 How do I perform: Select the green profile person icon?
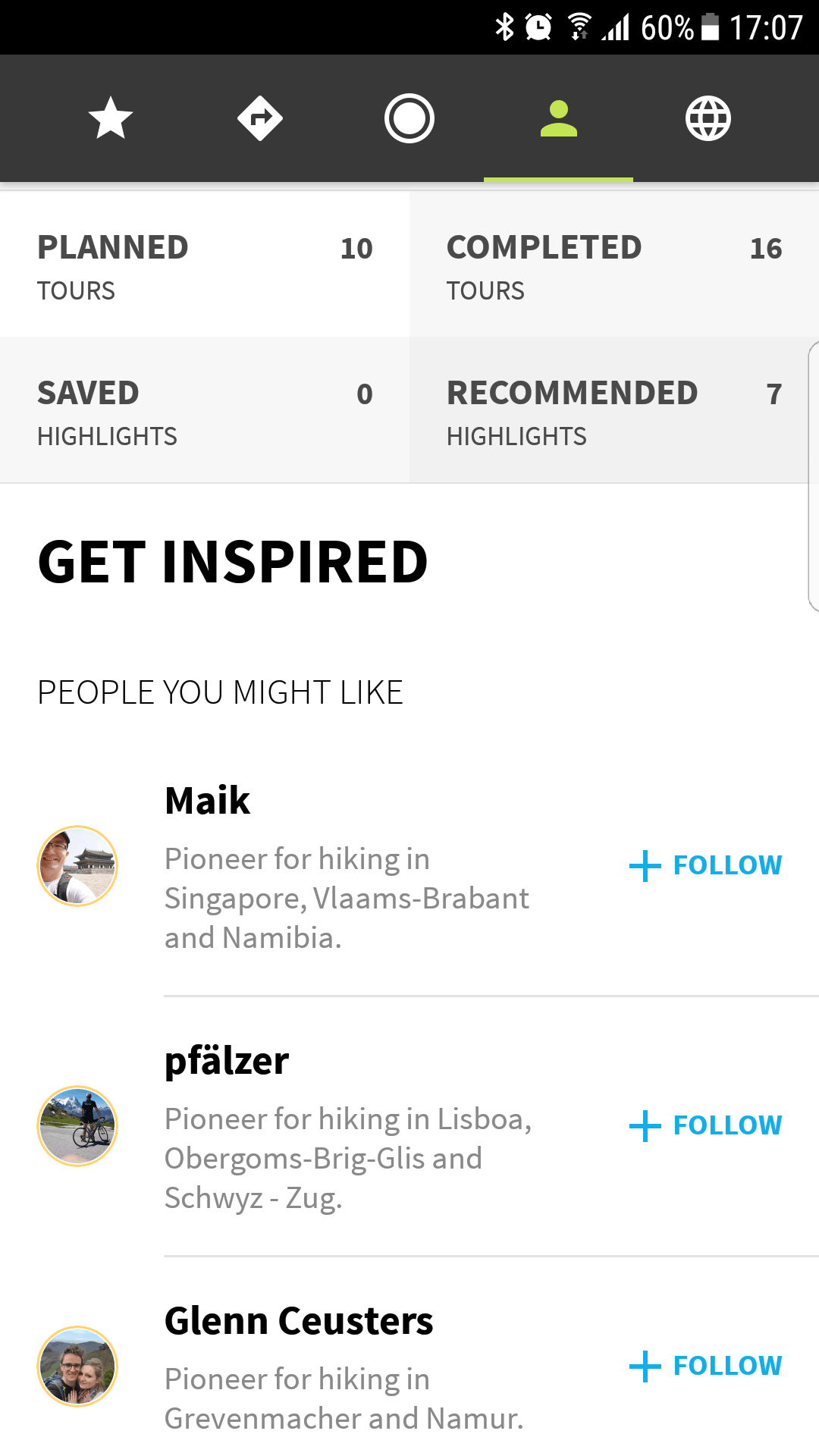coord(558,118)
